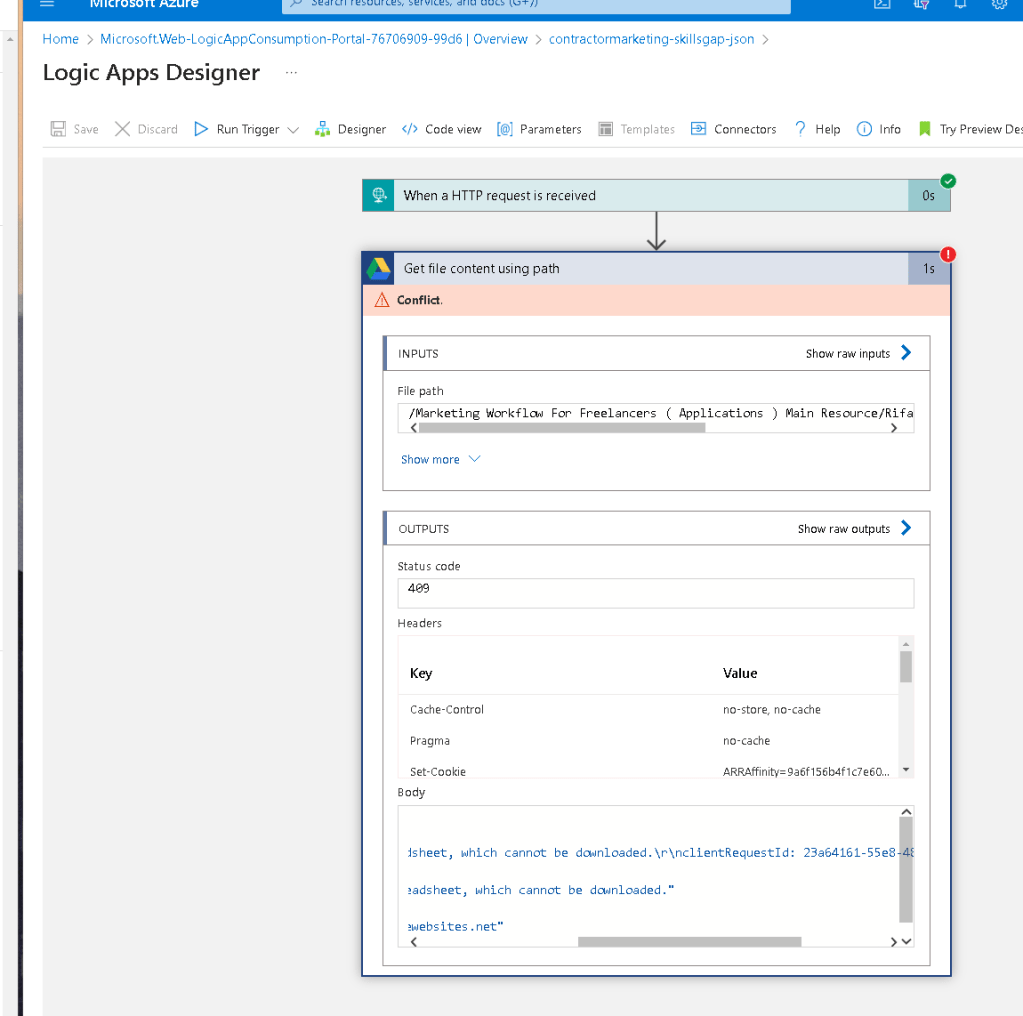The width and height of the screenshot is (1023, 1016).
Task: Click Show raw inputs
Action: [x=847, y=354]
